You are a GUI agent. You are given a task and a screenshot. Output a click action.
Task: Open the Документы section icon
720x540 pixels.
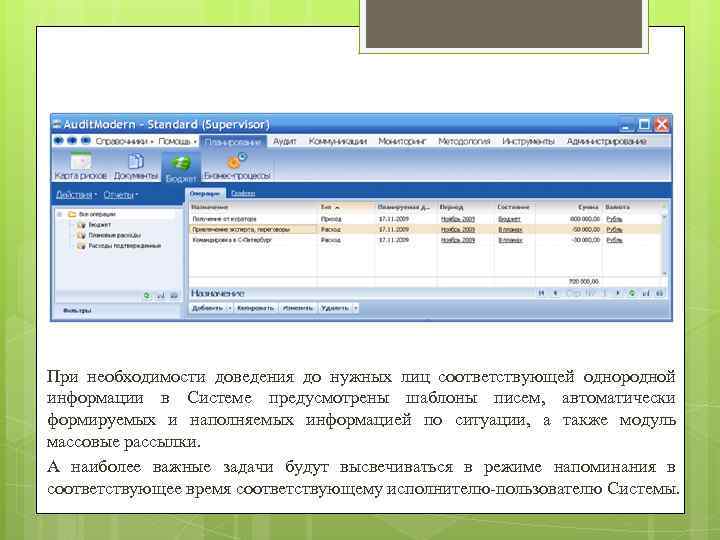tap(135, 161)
